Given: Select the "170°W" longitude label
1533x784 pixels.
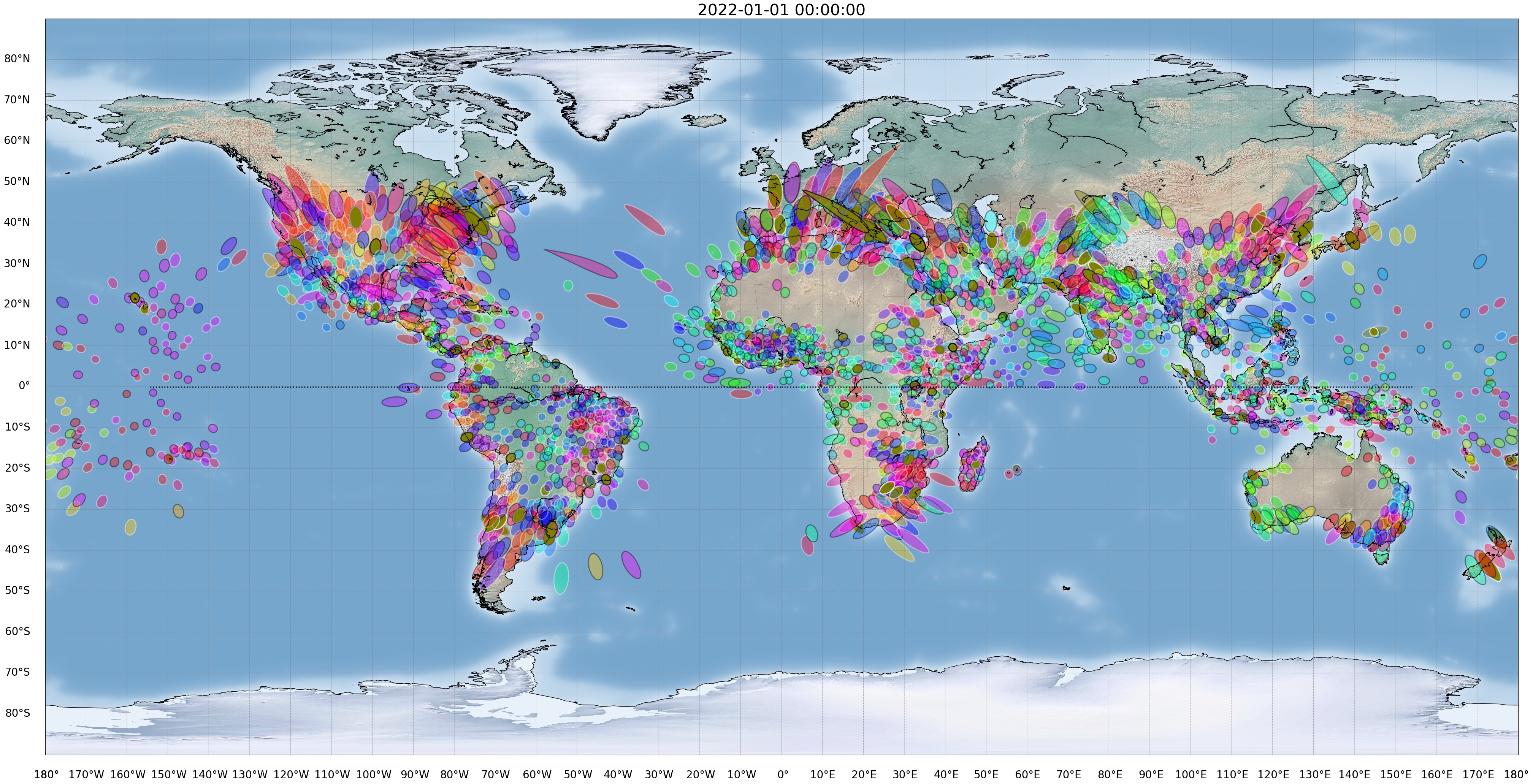Looking at the screenshot, I should pos(86,774).
